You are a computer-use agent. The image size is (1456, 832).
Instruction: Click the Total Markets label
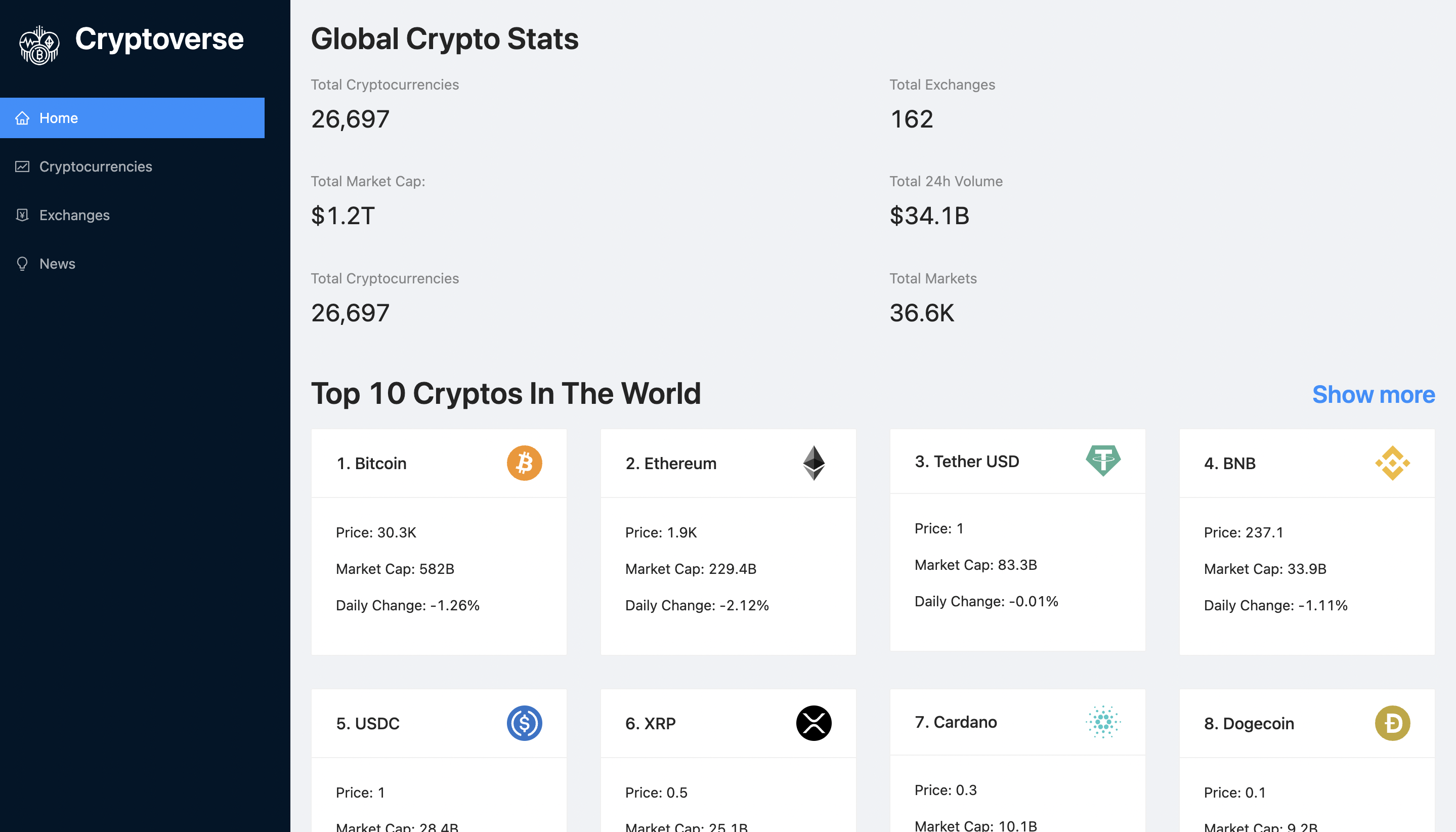pyautogui.click(x=933, y=278)
